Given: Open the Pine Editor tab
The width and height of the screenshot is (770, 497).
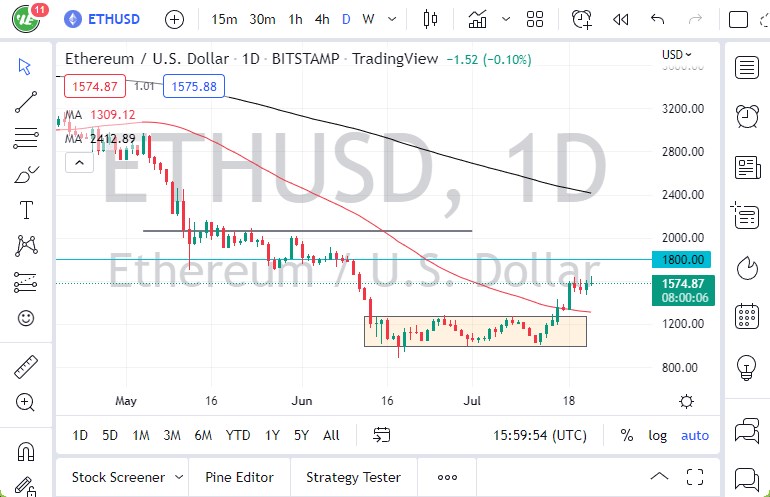Looking at the screenshot, I should (x=240, y=477).
